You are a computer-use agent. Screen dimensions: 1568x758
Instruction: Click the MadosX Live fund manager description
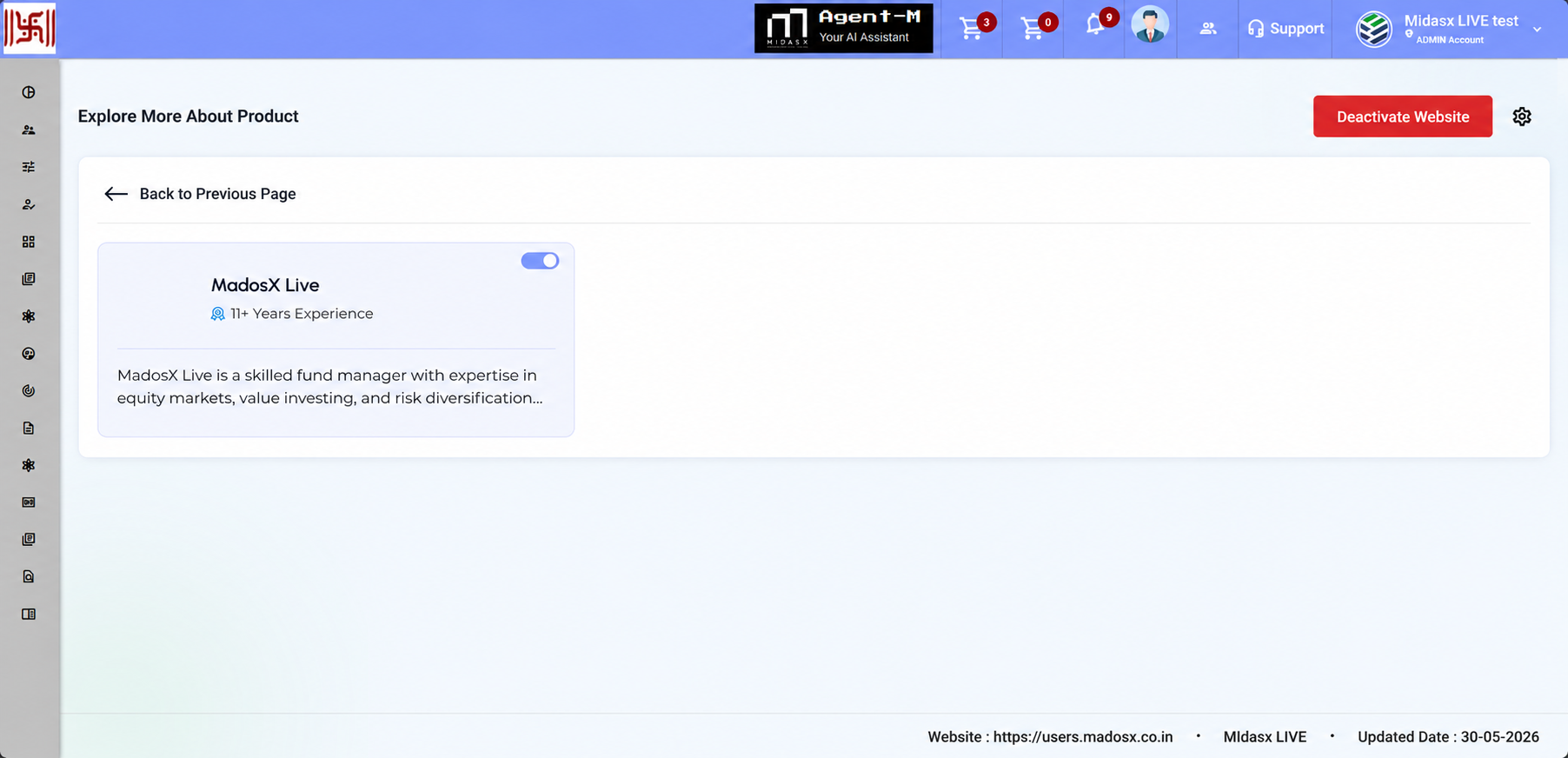(330, 387)
